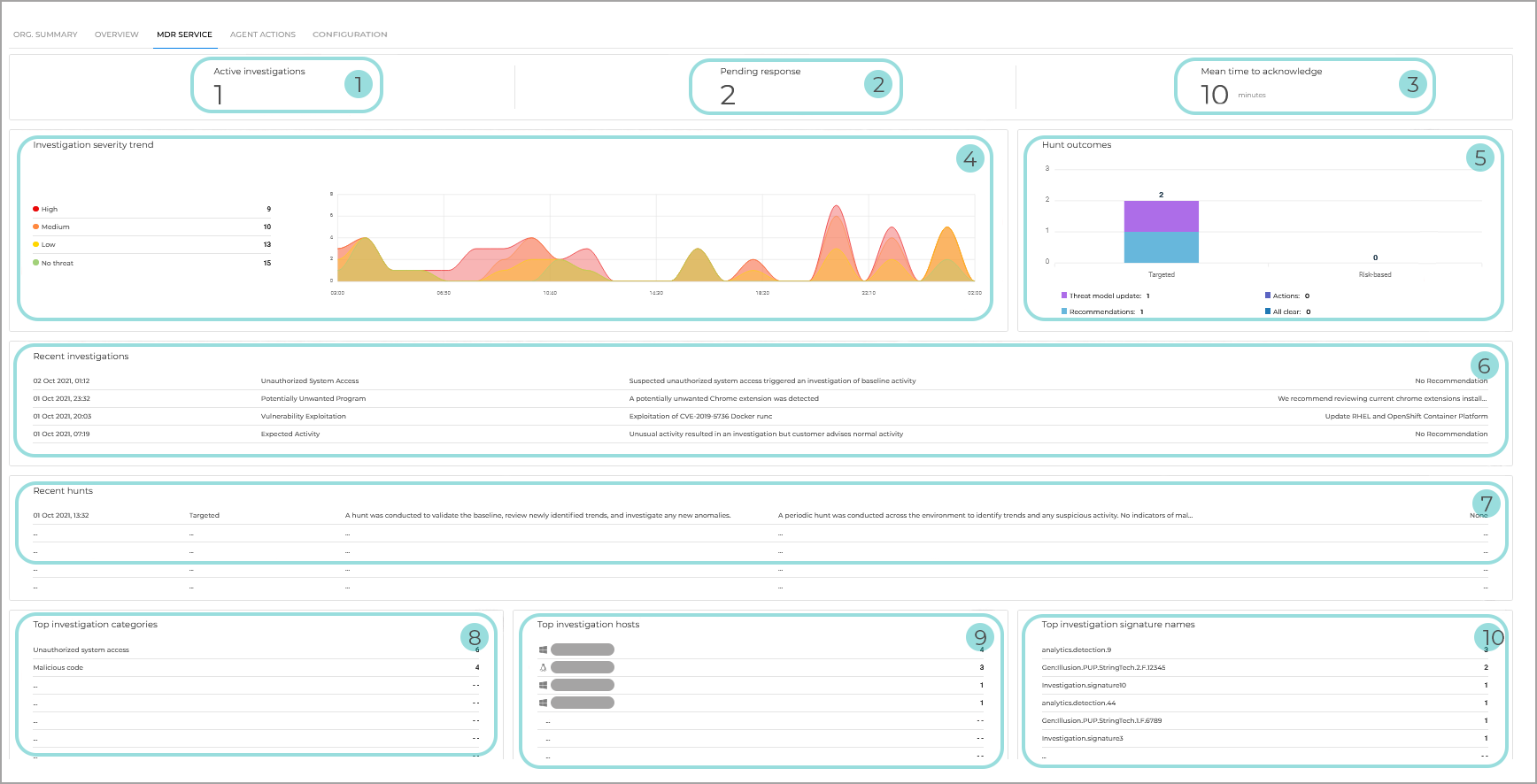The height and width of the screenshot is (784, 1537).
Task: Toggle the Medium severity legend entry
Action: 54,227
